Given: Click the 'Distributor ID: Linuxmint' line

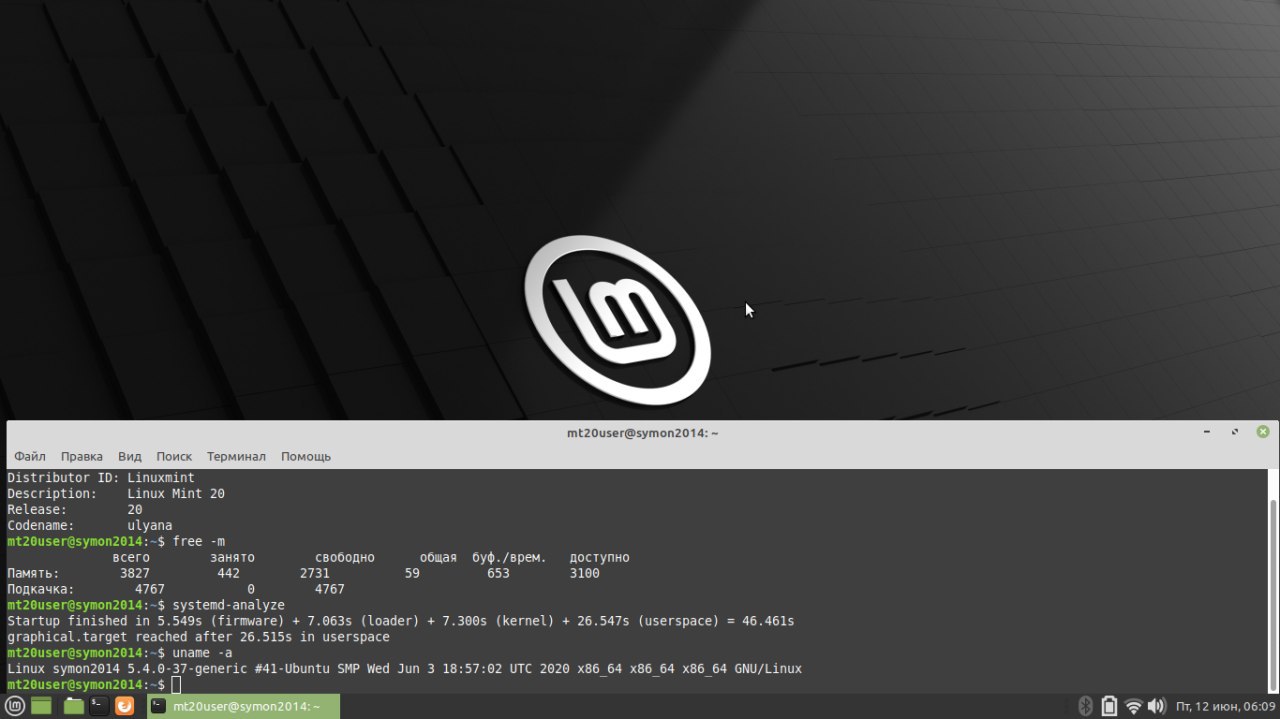Looking at the screenshot, I should tap(101, 477).
